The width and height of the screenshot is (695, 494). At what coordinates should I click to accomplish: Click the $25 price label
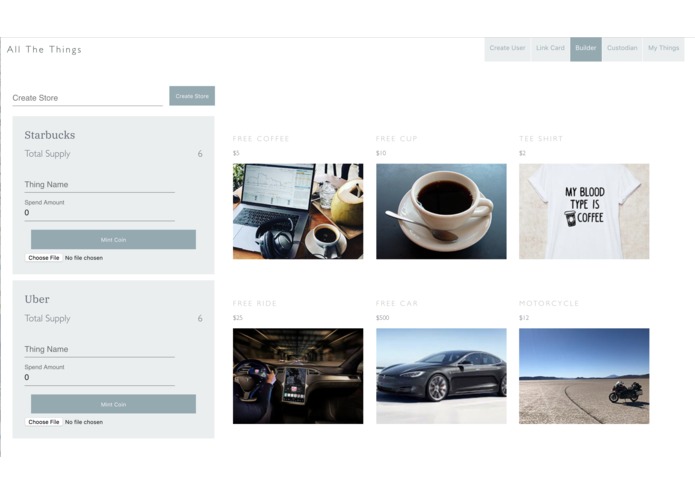[238, 318]
